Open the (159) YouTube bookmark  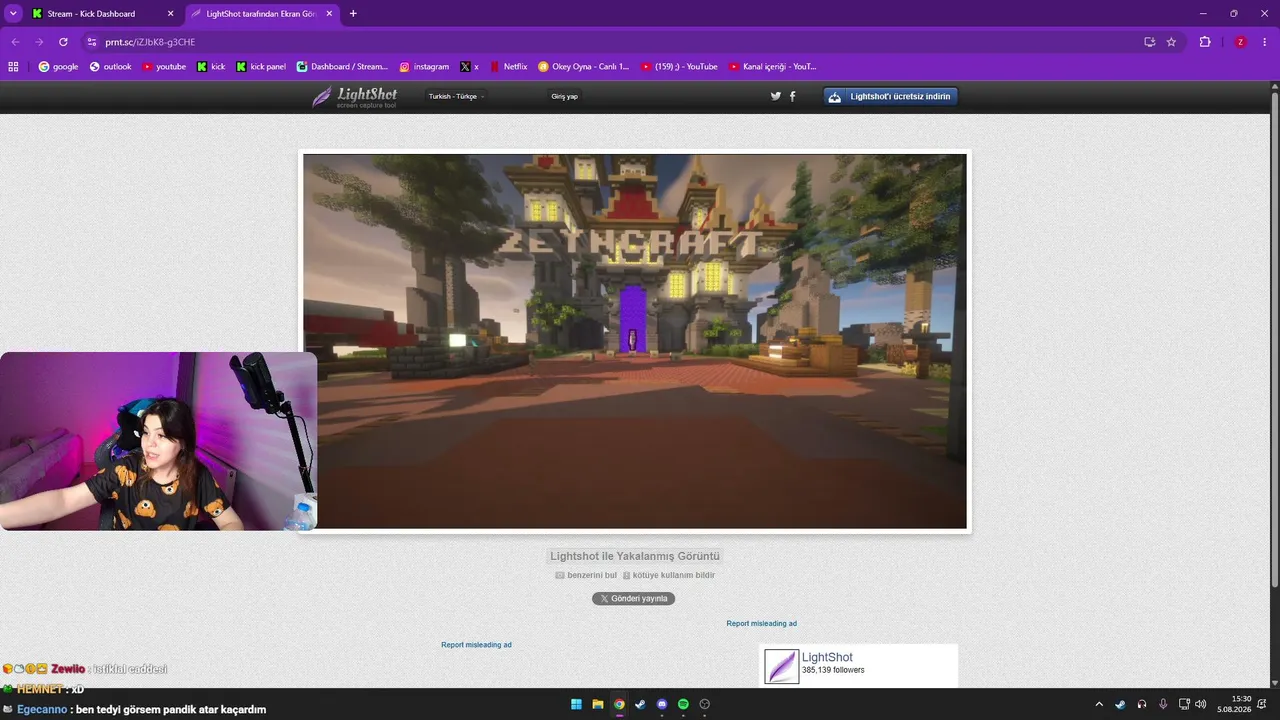(x=679, y=67)
